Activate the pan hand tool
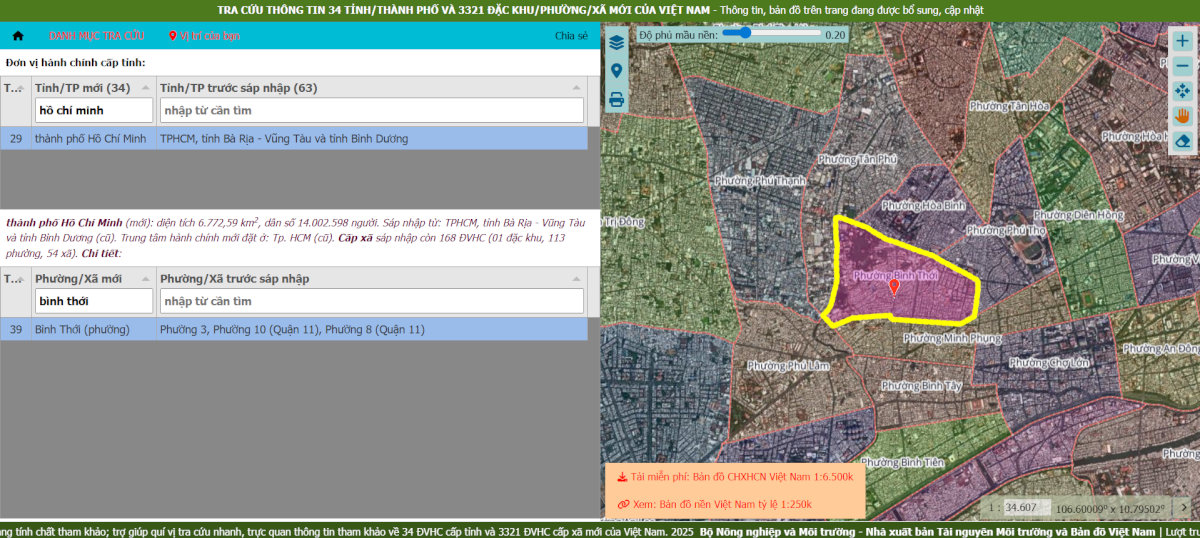This screenshot has width=1200, height=538. 1182,116
